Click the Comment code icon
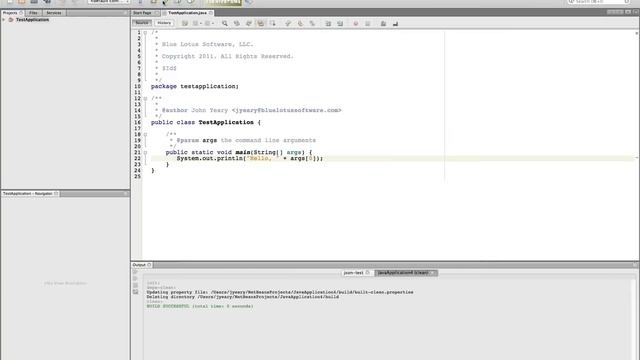 click(383, 24)
